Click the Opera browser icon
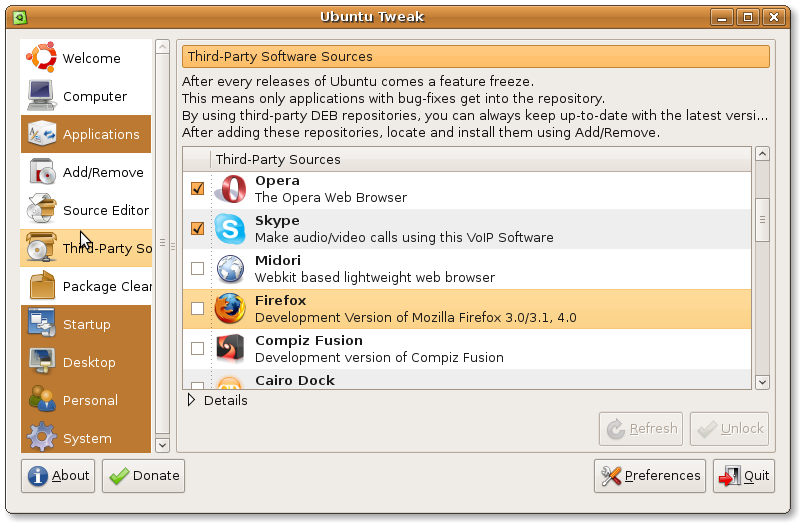The height and width of the screenshot is (523, 800). pos(231,189)
